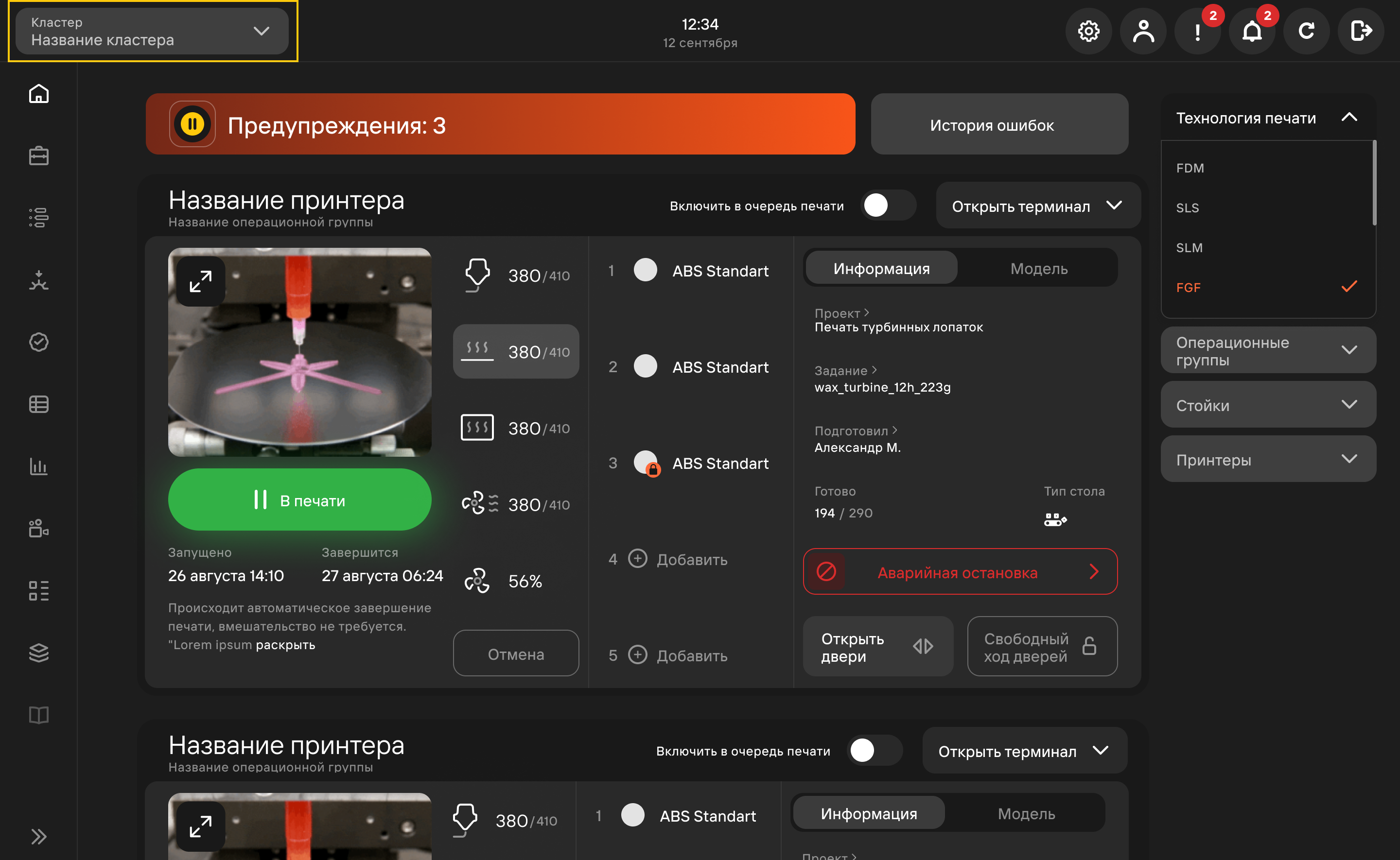The image size is (1400, 860).
Task: Expand the first printer camera view fullscreen
Action: click(200, 281)
